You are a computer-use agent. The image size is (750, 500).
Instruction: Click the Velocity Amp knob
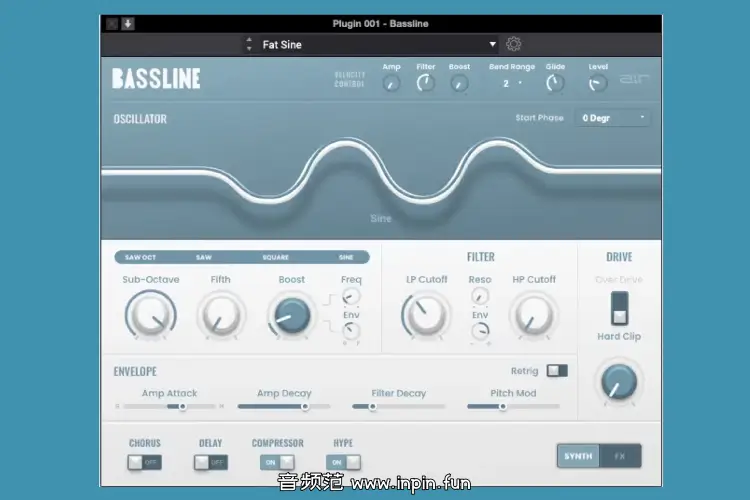point(391,84)
